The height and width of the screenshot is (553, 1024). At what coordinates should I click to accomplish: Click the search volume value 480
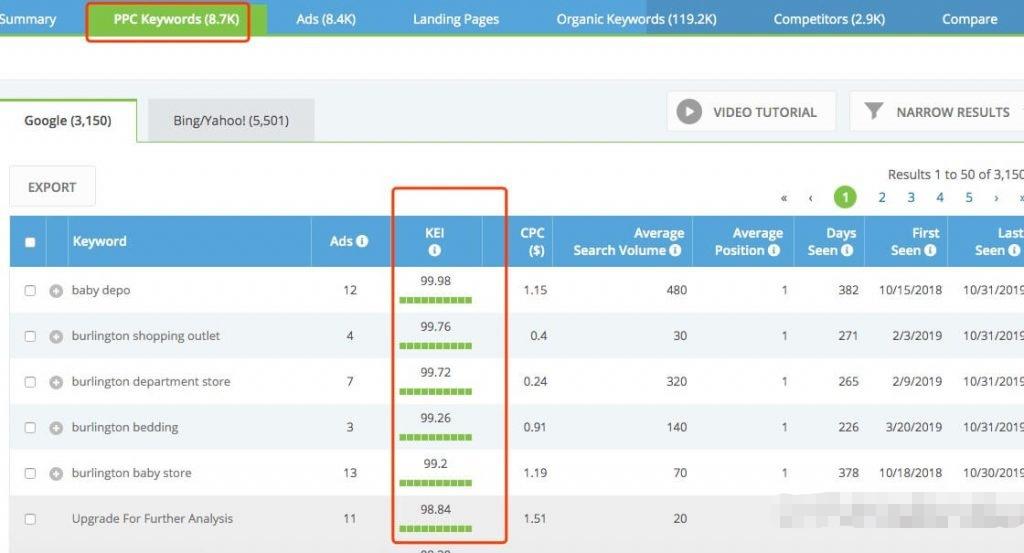coord(677,290)
